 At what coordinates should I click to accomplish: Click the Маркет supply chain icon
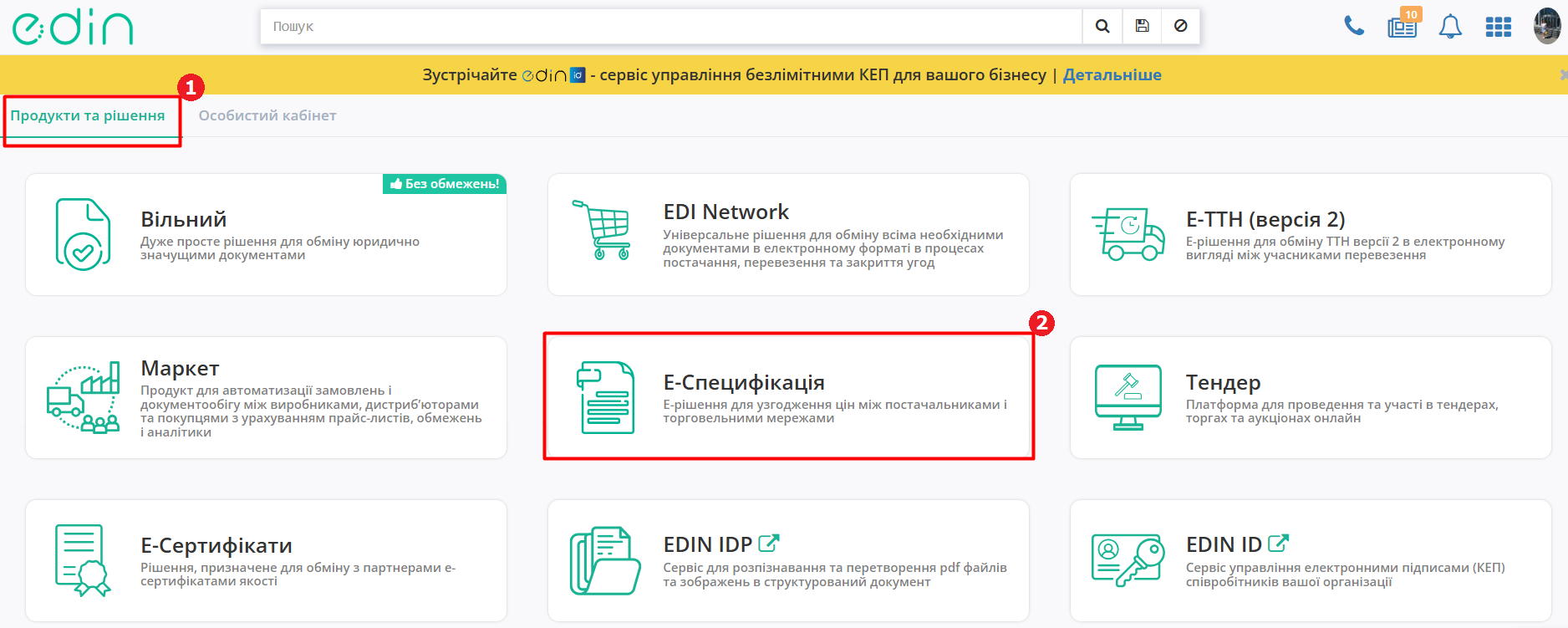tap(84, 397)
